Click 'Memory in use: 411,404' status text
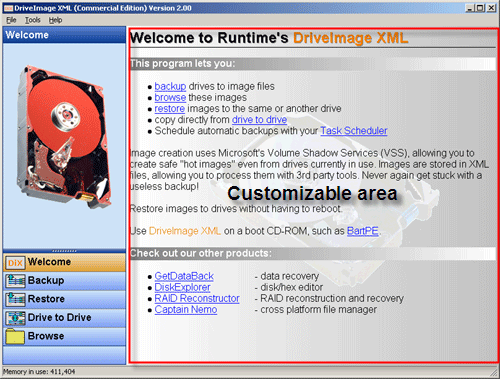The height and width of the screenshot is (379, 500). pyautogui.click(x=39, y=372)
